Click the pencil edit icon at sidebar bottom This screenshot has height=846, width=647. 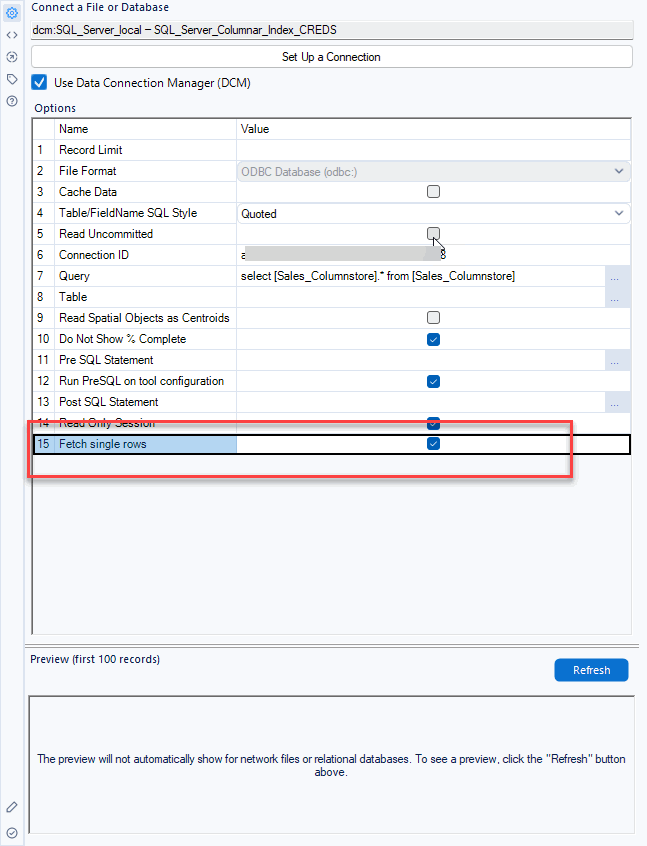point(12,807)
